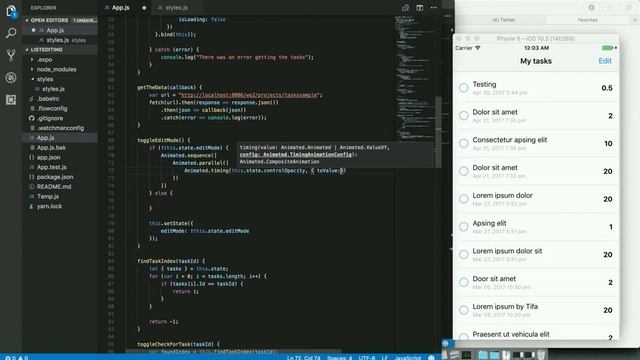
Task: Click the errors and warnings status icon
Action: pyautogui.click(x=16, y=358)
